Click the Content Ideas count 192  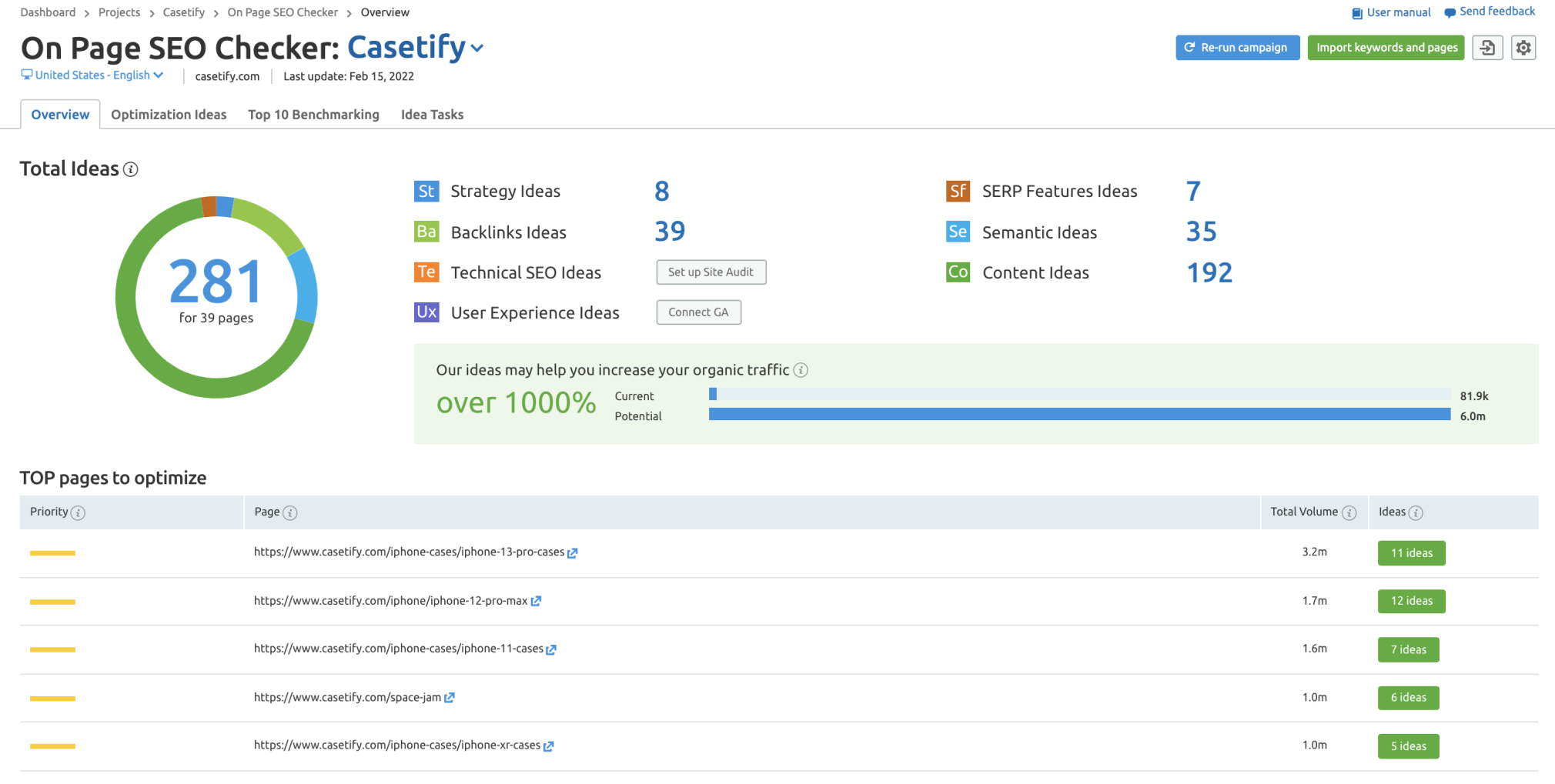click(1209, 272)
